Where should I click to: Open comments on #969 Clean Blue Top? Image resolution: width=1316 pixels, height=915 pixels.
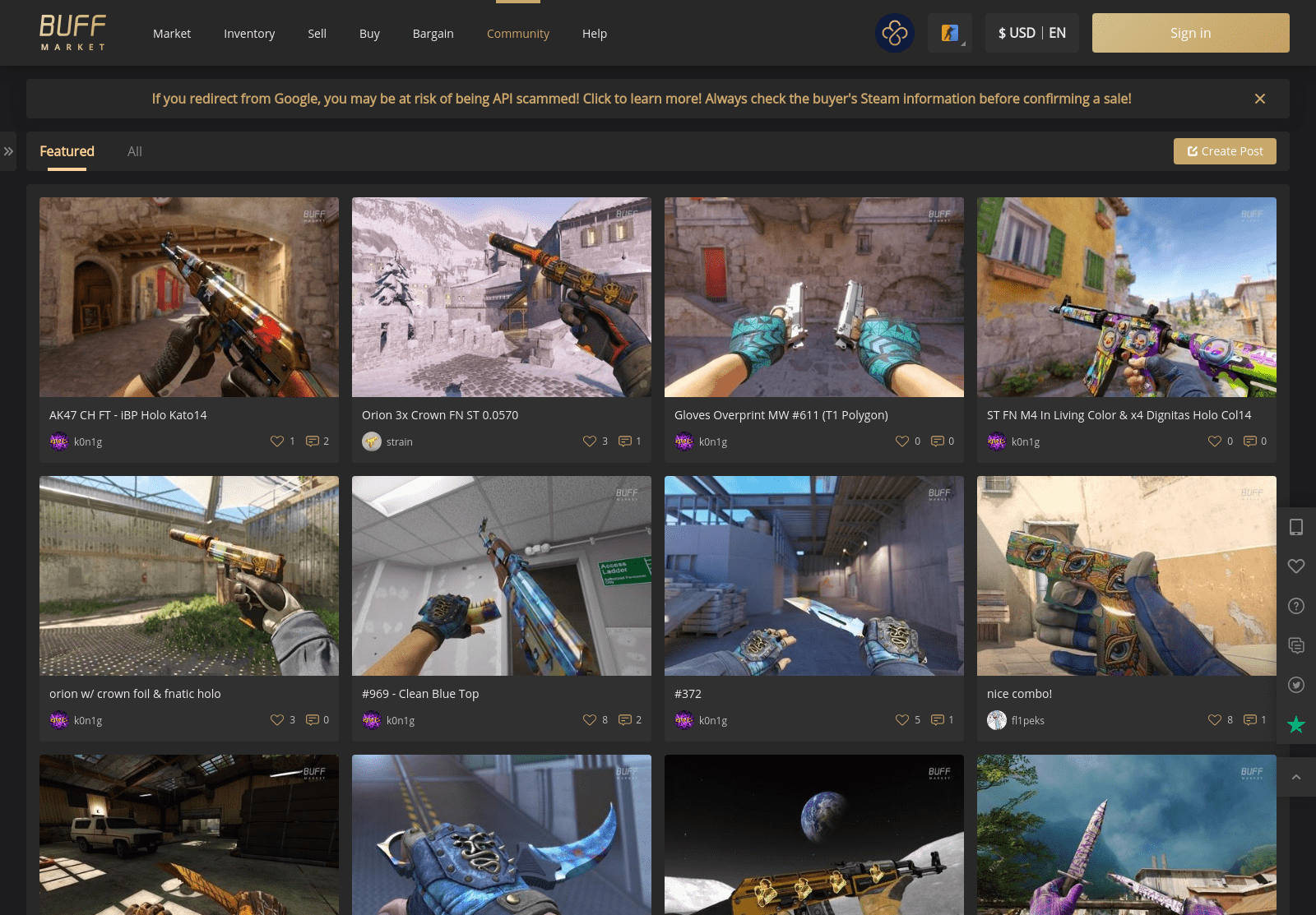[625, 720]
